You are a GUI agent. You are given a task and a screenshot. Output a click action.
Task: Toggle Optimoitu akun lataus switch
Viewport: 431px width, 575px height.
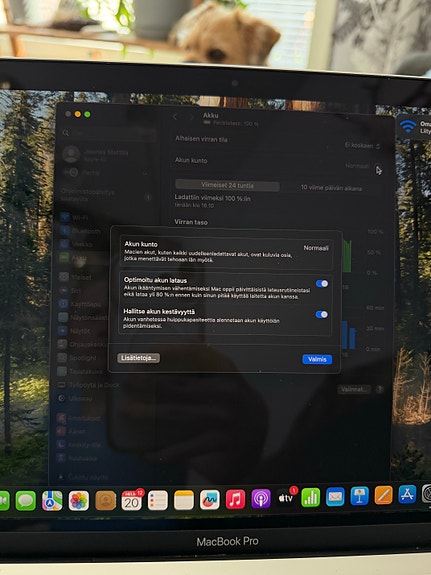322,283
